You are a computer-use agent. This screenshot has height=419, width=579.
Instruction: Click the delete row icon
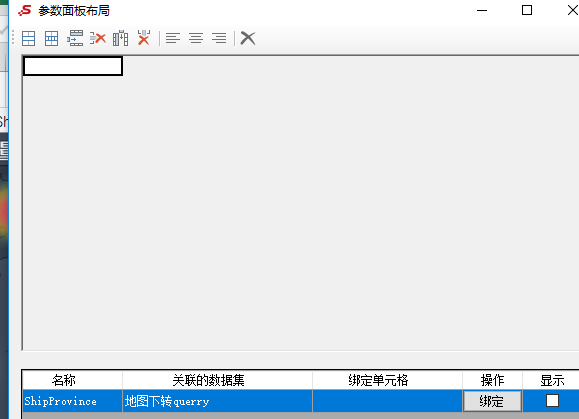click(x=98, y=38)
